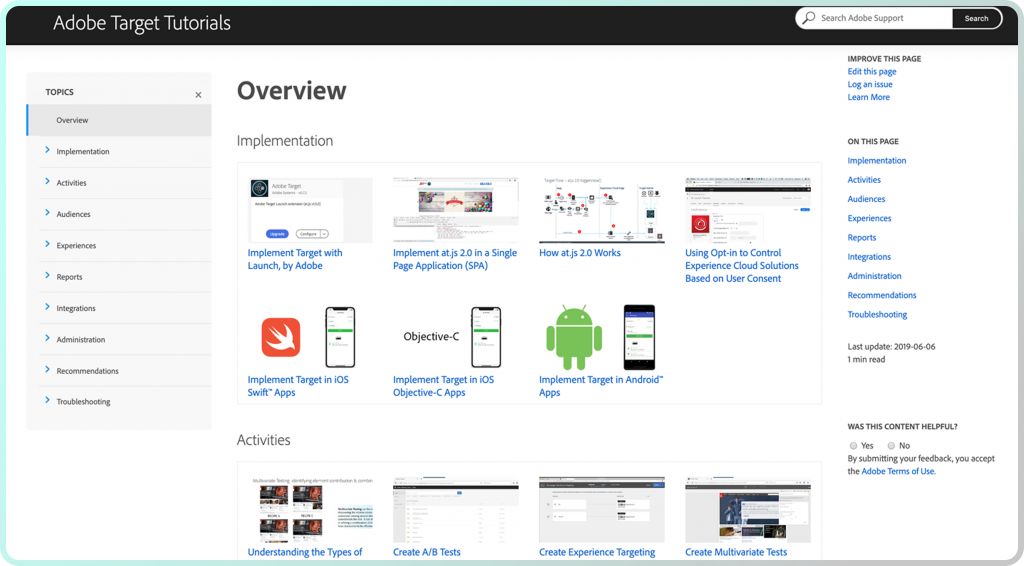Expand the Recommendations topic chevron
This screenshot has height=566, width=1024.
click(x=47, y=370)
